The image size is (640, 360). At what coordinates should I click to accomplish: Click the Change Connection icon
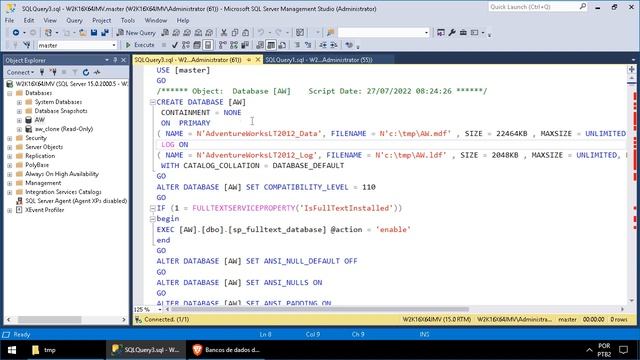pos(27,45)
